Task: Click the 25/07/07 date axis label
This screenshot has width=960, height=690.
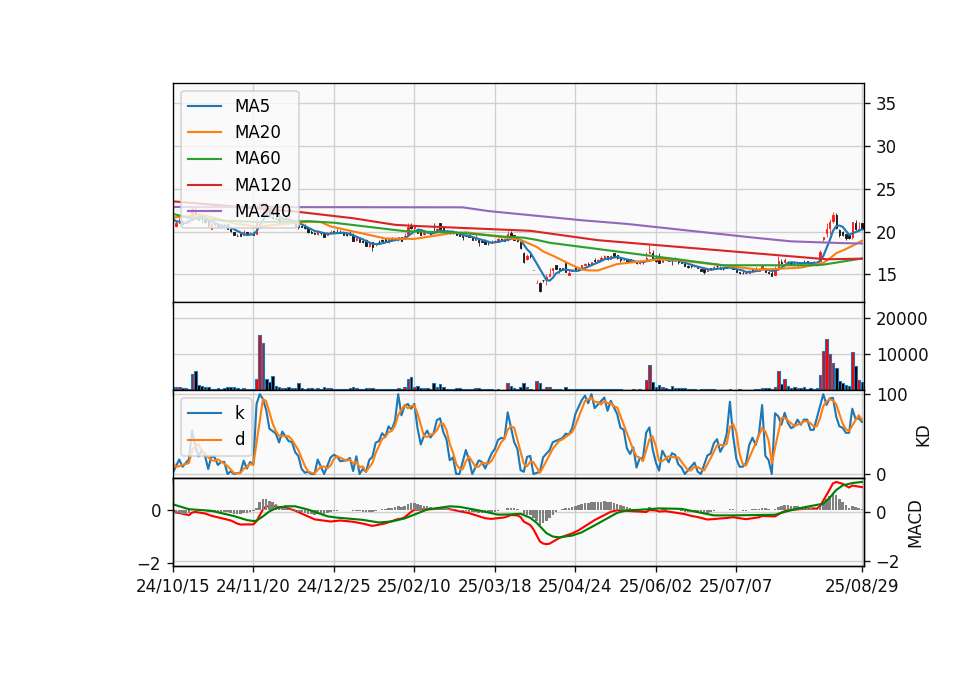Action: click(x=735, y=586)
